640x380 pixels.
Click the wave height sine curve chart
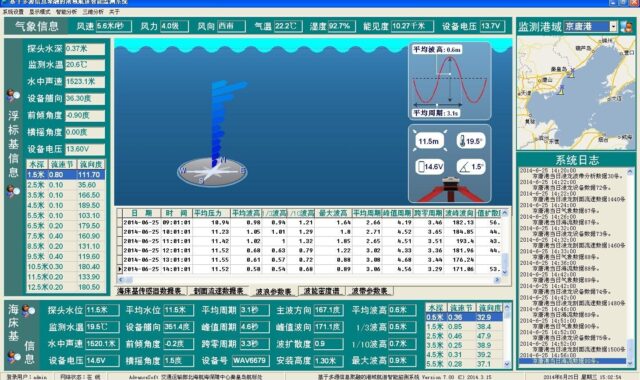point(450,80)
